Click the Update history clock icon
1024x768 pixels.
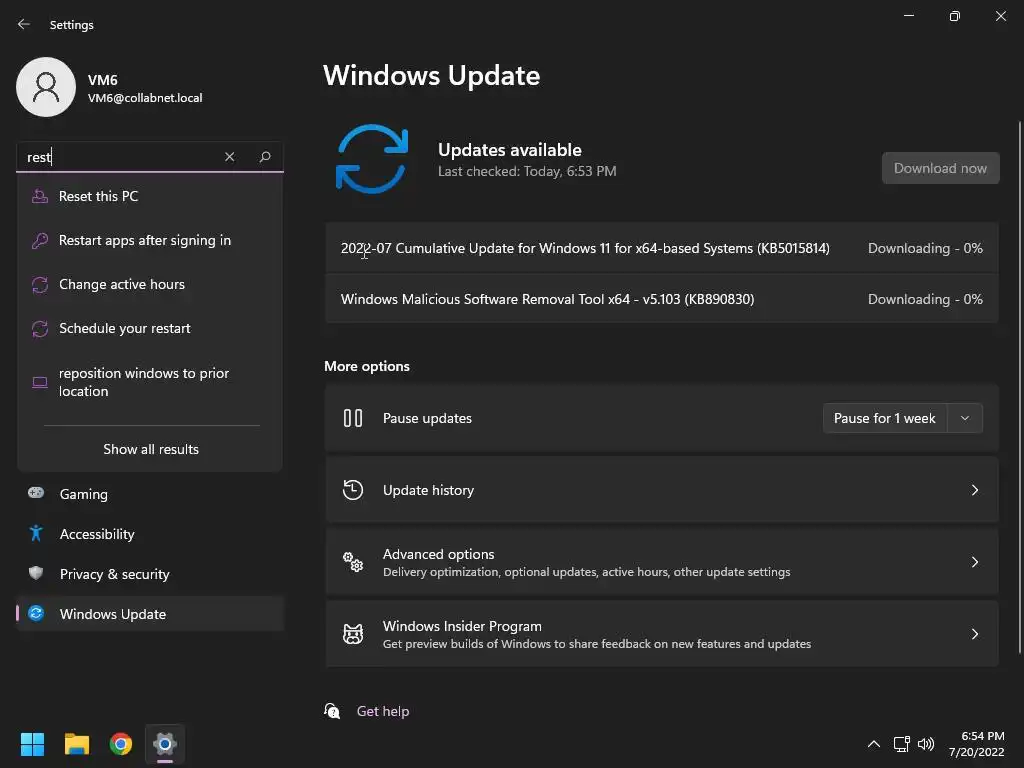tap(353, 490)
